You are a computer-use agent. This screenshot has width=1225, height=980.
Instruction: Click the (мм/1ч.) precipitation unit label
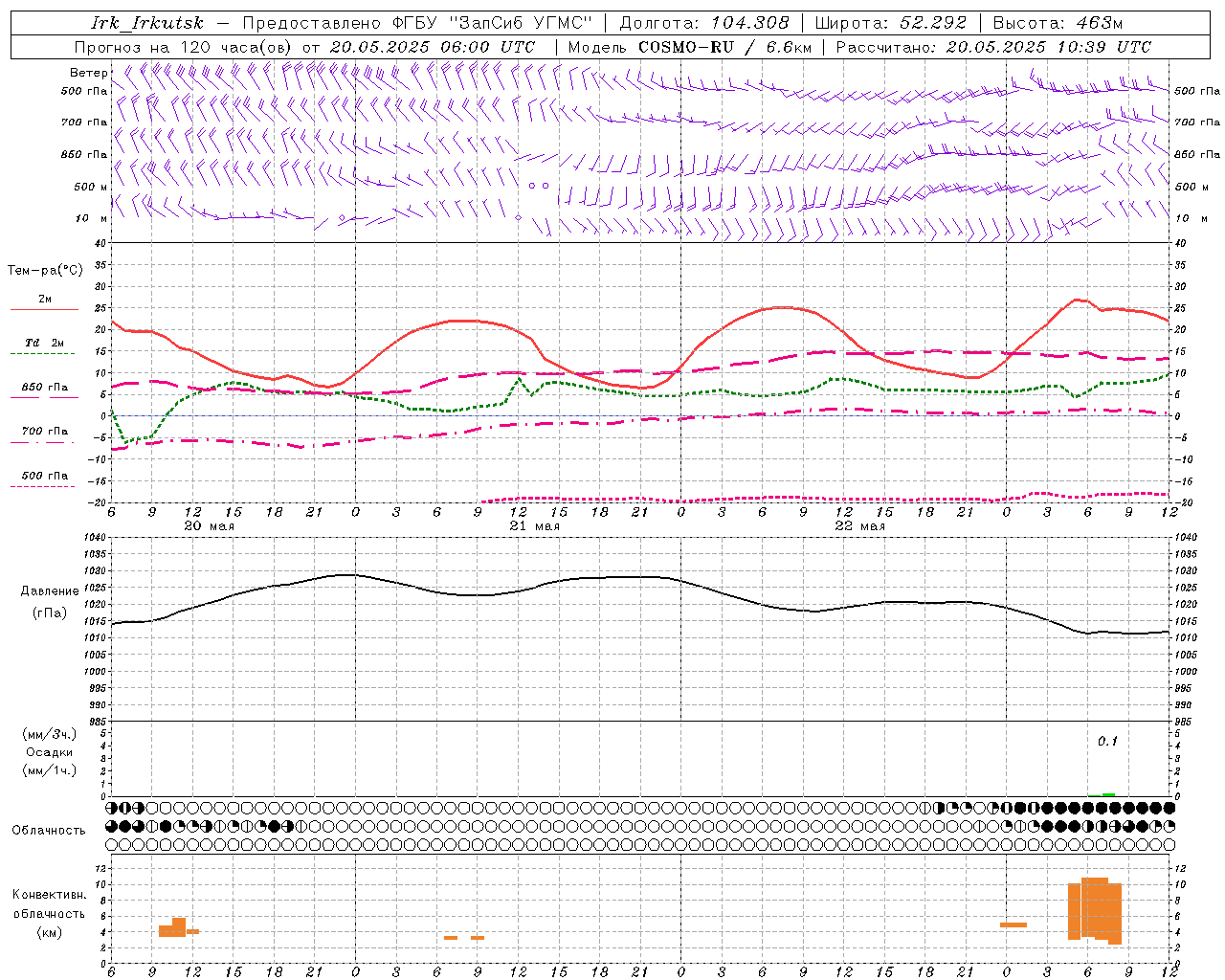click(x=49, y=770)
